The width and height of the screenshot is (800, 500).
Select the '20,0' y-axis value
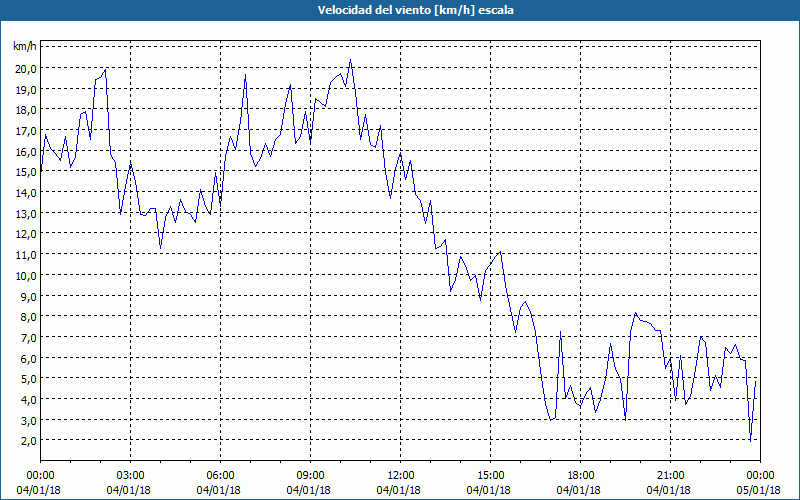pyautogui.click(x=26, y=68)
